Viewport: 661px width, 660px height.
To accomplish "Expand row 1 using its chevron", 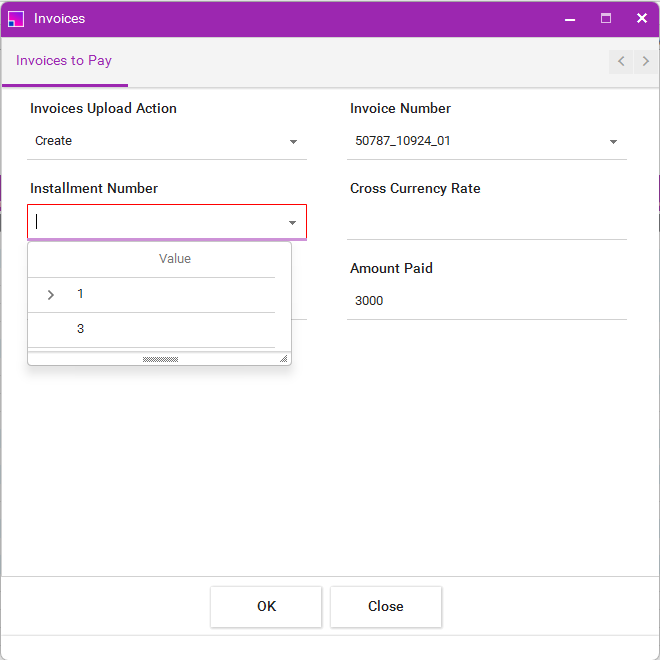I will tap(51, 295).
